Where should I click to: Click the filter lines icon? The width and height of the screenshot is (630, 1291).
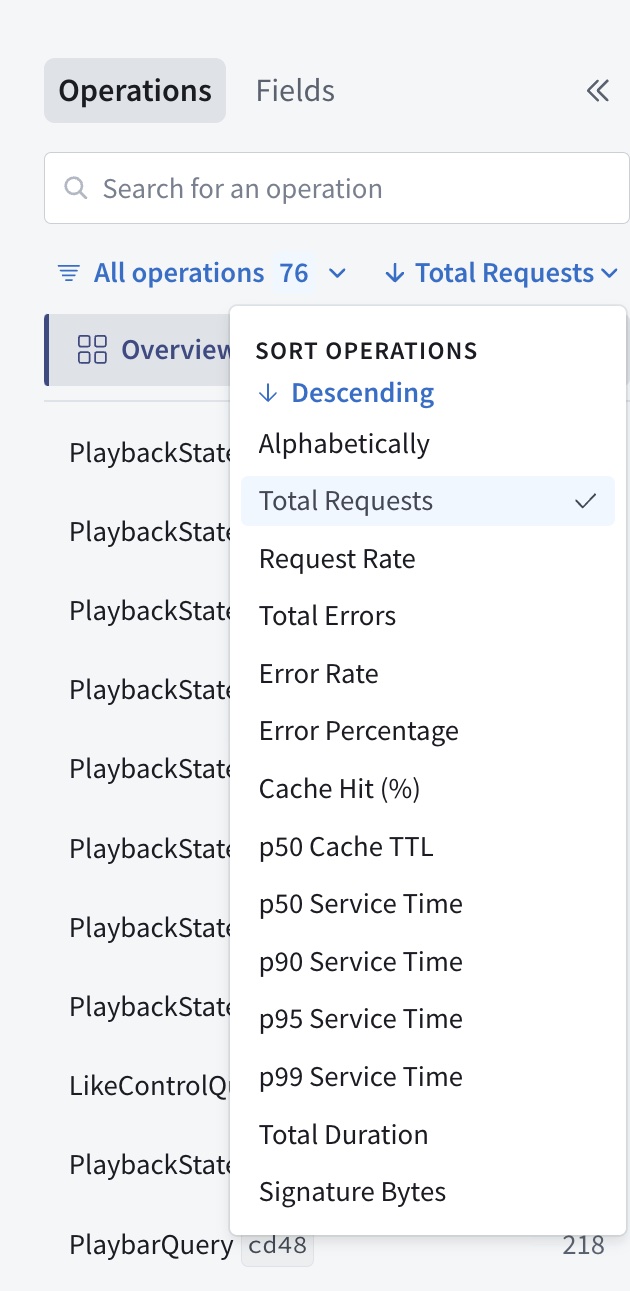click(x=68, y=273)
